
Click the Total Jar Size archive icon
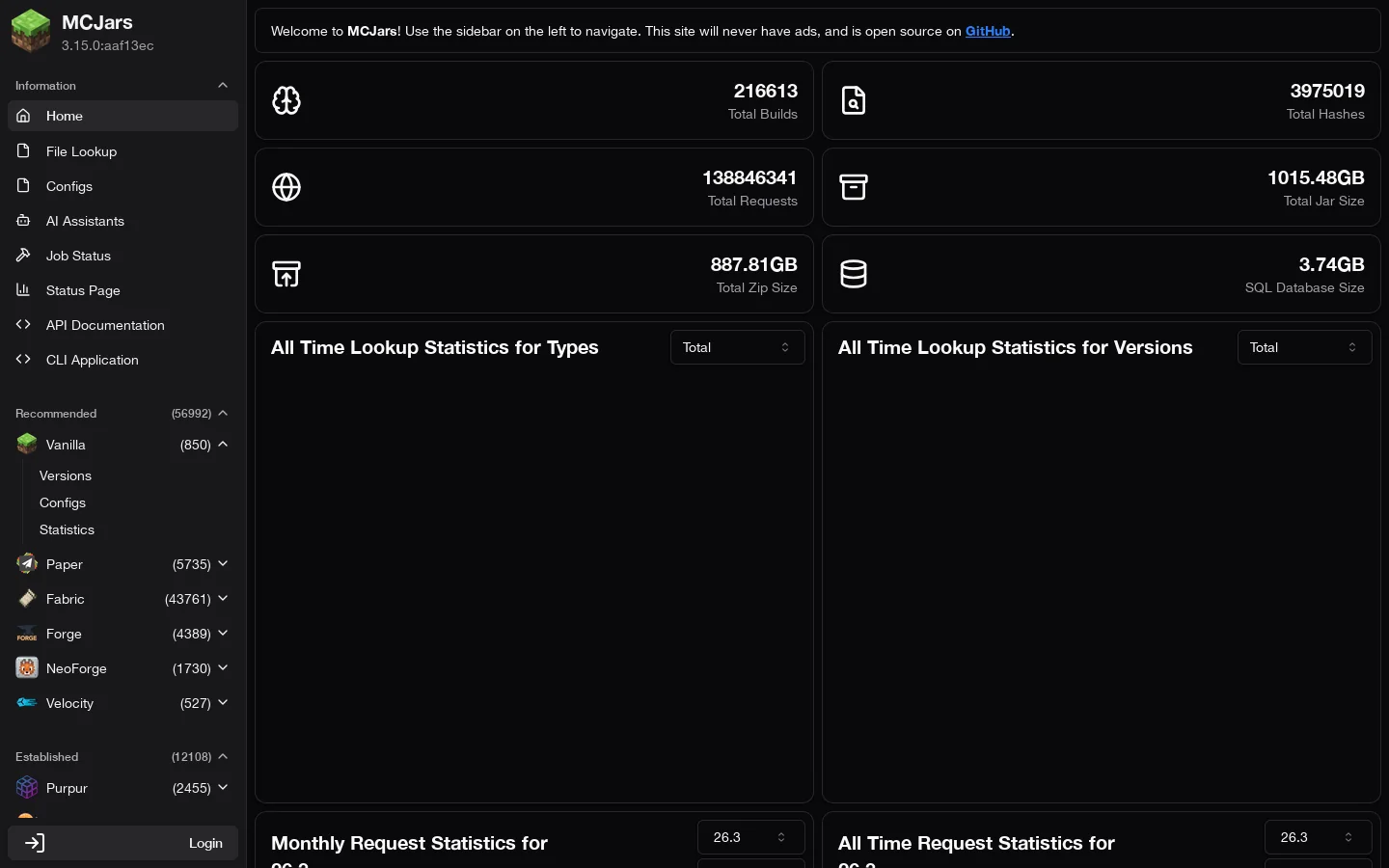854,187
